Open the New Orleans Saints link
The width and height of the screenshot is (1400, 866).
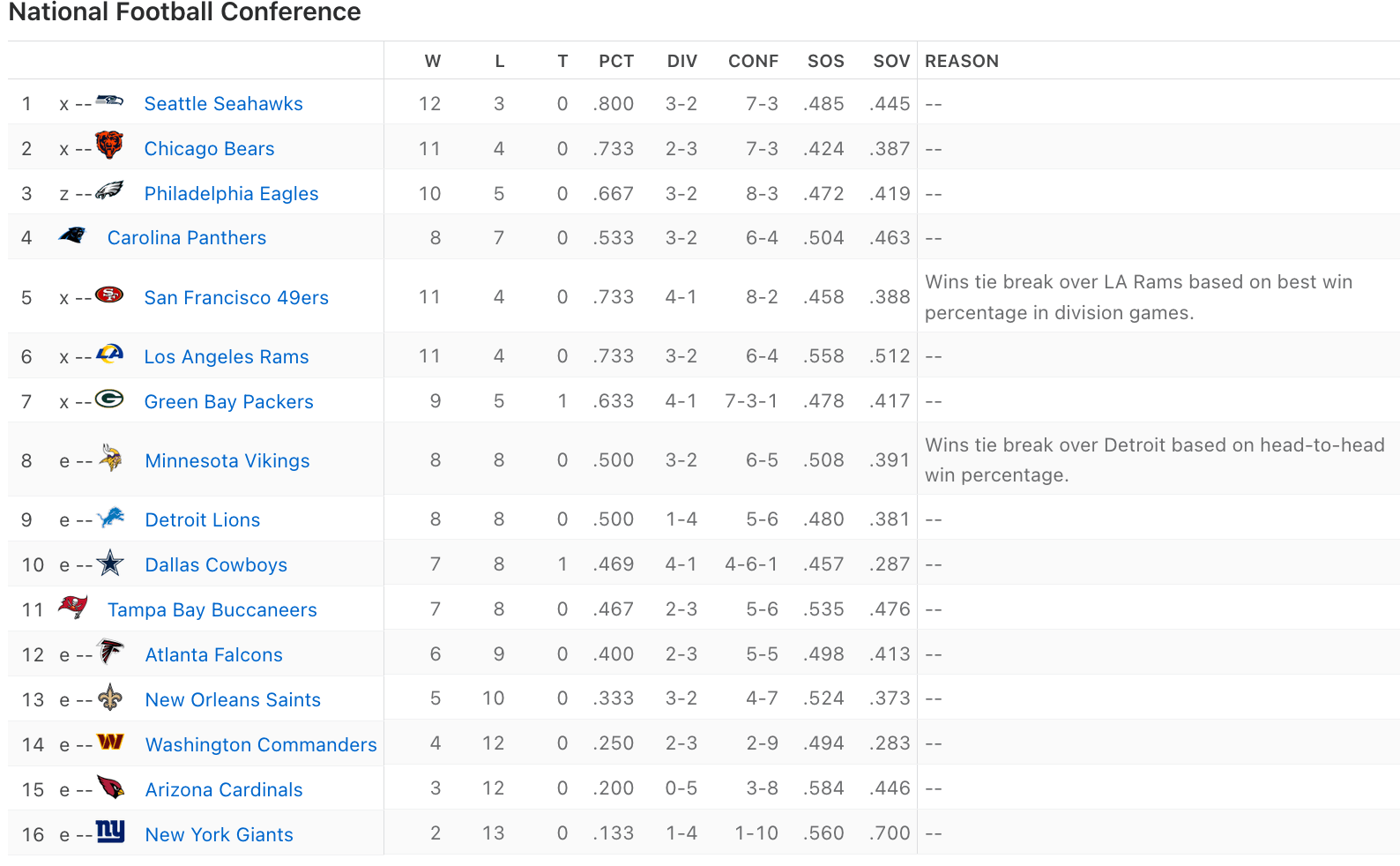click(x=233, y=700)
